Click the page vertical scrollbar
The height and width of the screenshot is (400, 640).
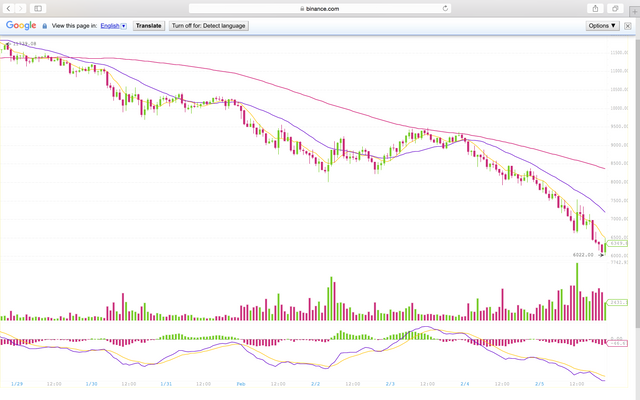pos(638,184)
